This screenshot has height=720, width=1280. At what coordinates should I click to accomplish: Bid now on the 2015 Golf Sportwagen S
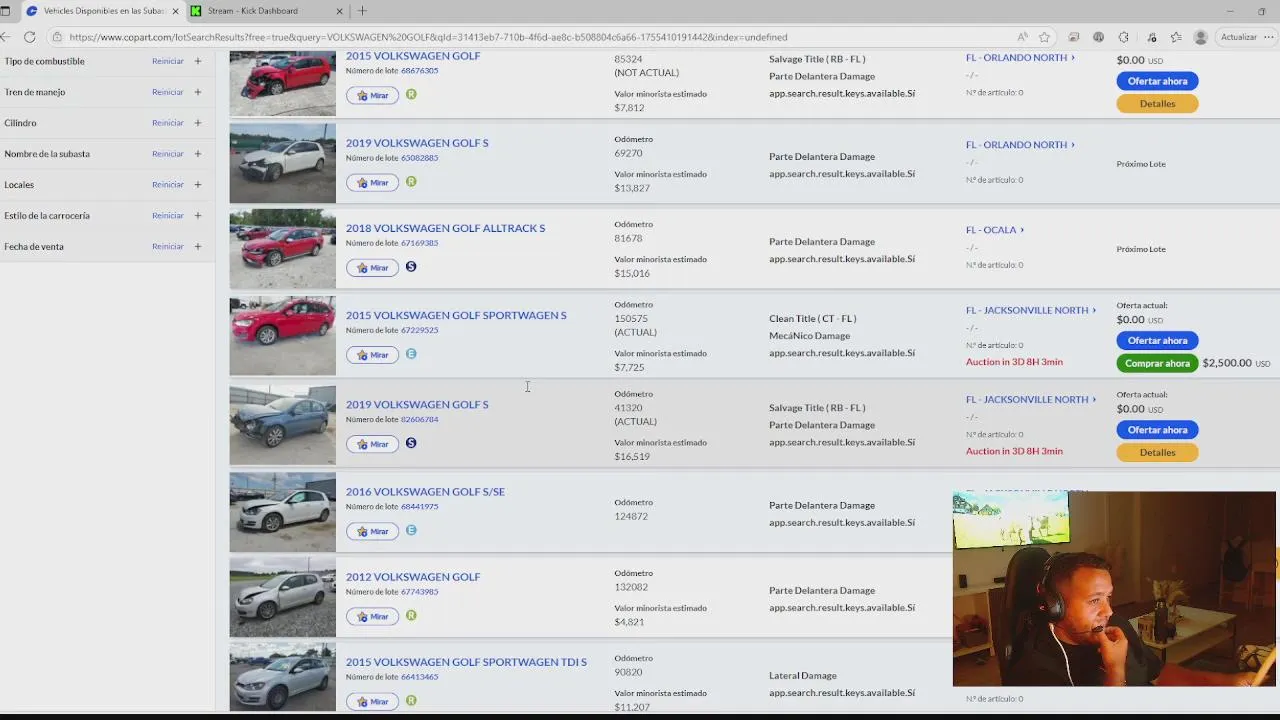1157,341
